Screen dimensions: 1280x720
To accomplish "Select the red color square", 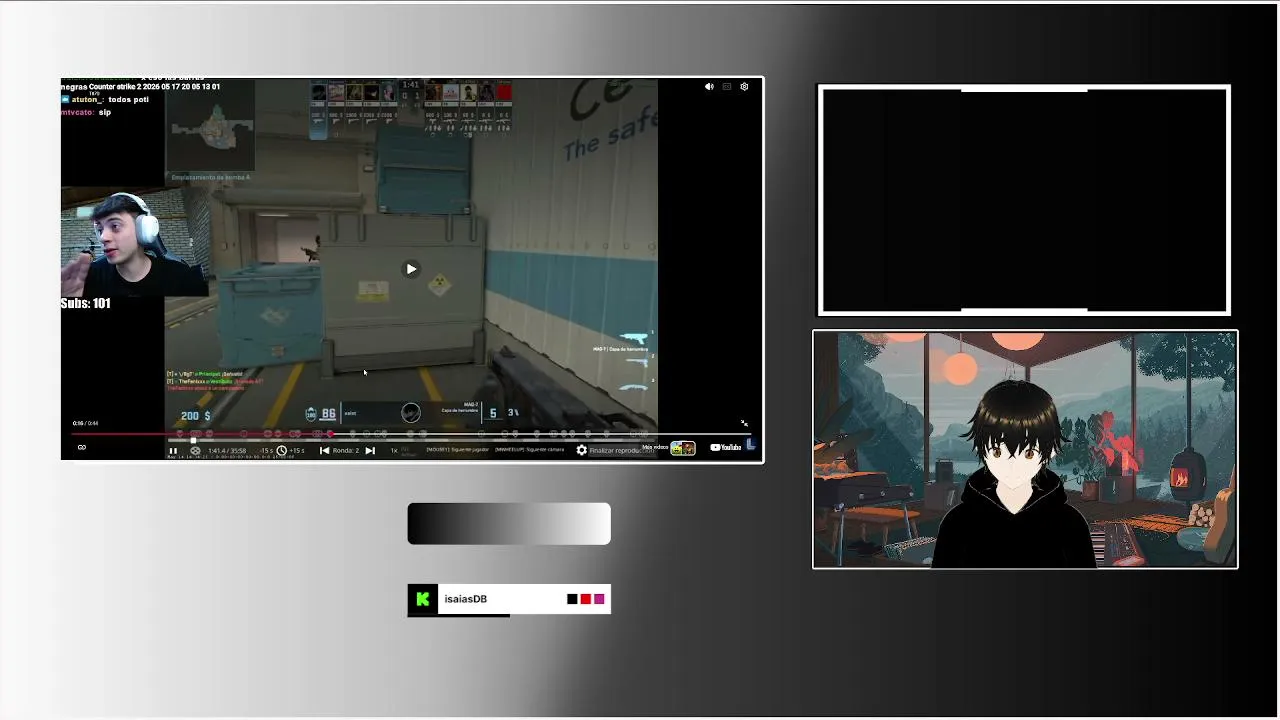I will (586, 599).
